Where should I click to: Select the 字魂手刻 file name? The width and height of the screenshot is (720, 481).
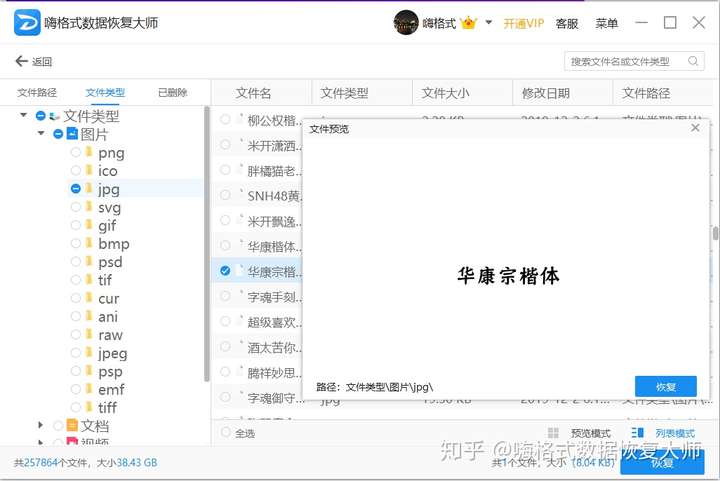pyautogui.click(x=275, y=297)
